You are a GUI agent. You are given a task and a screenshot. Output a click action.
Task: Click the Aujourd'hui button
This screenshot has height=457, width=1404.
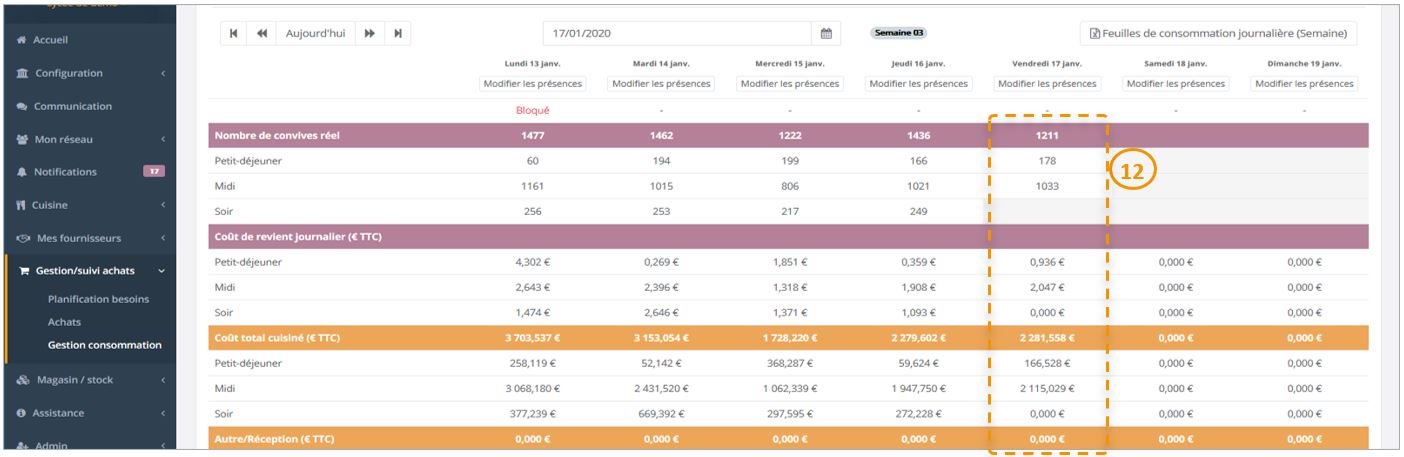pos(316,33)
